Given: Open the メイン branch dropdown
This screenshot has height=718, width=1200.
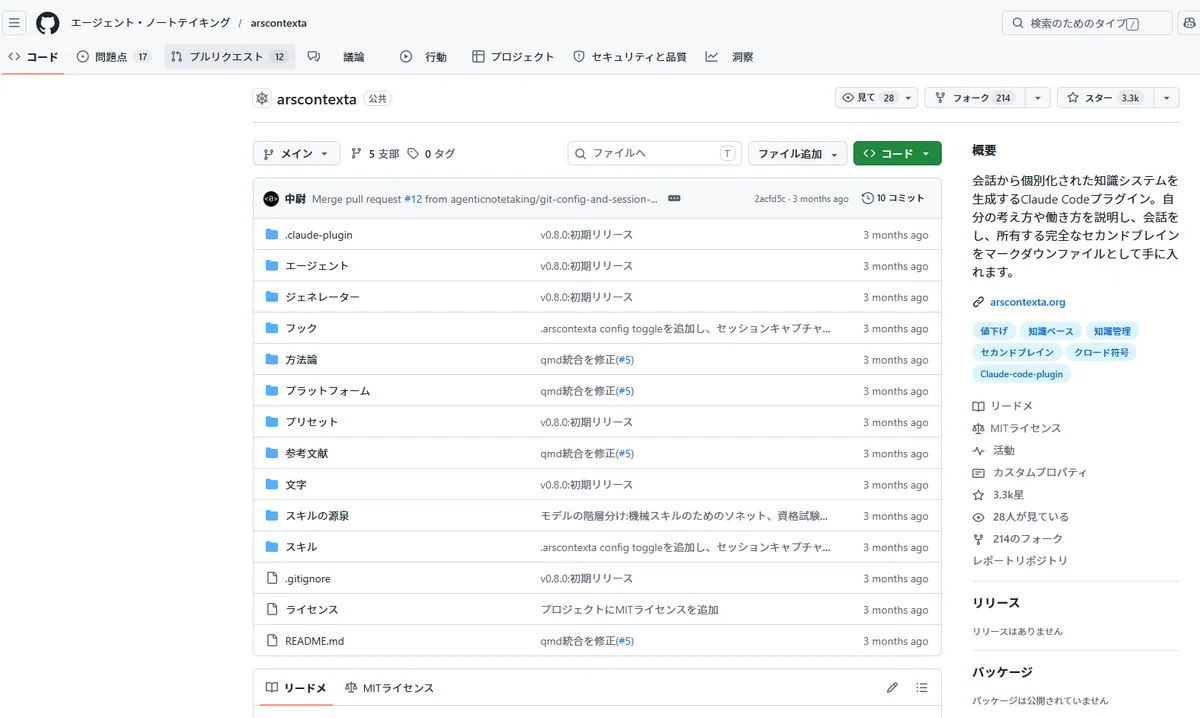Looking at the screenshot, I should coord(296,154).
